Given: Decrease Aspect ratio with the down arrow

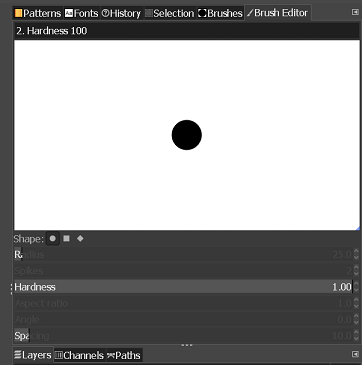Looking at the screenshot, I should pyautogui.click(x=356, y=307).
